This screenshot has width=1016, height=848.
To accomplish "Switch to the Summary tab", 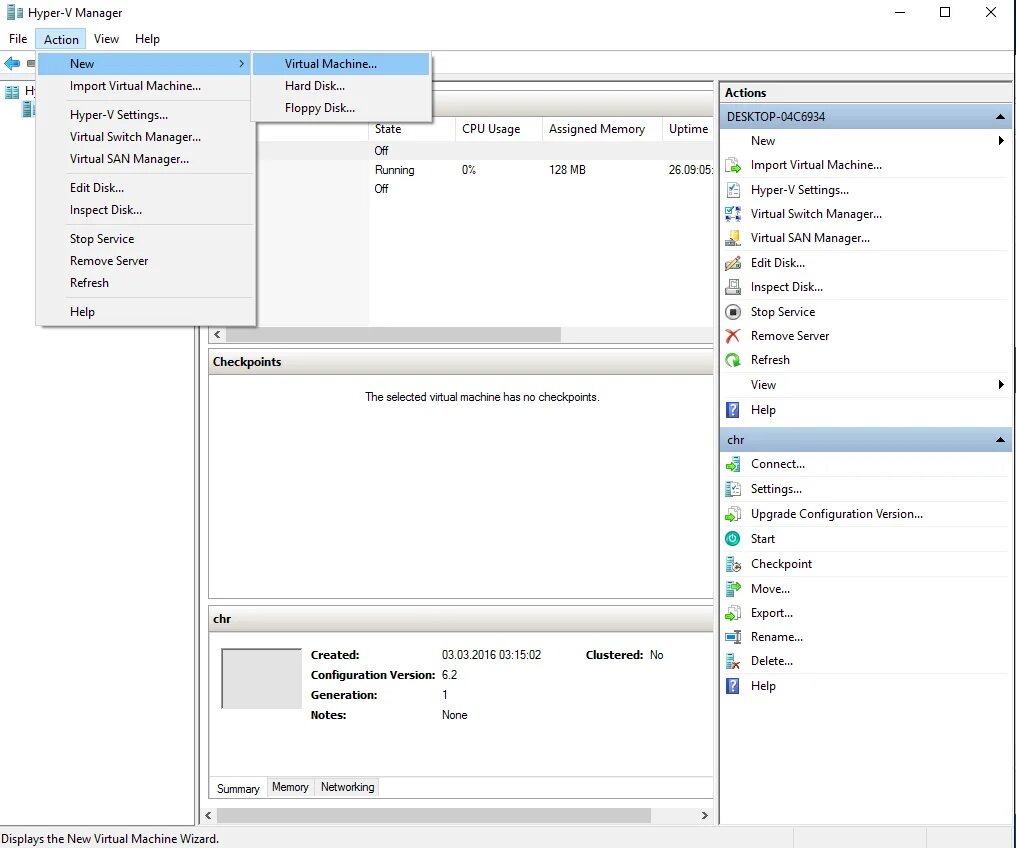I will [x=238, y=788].
